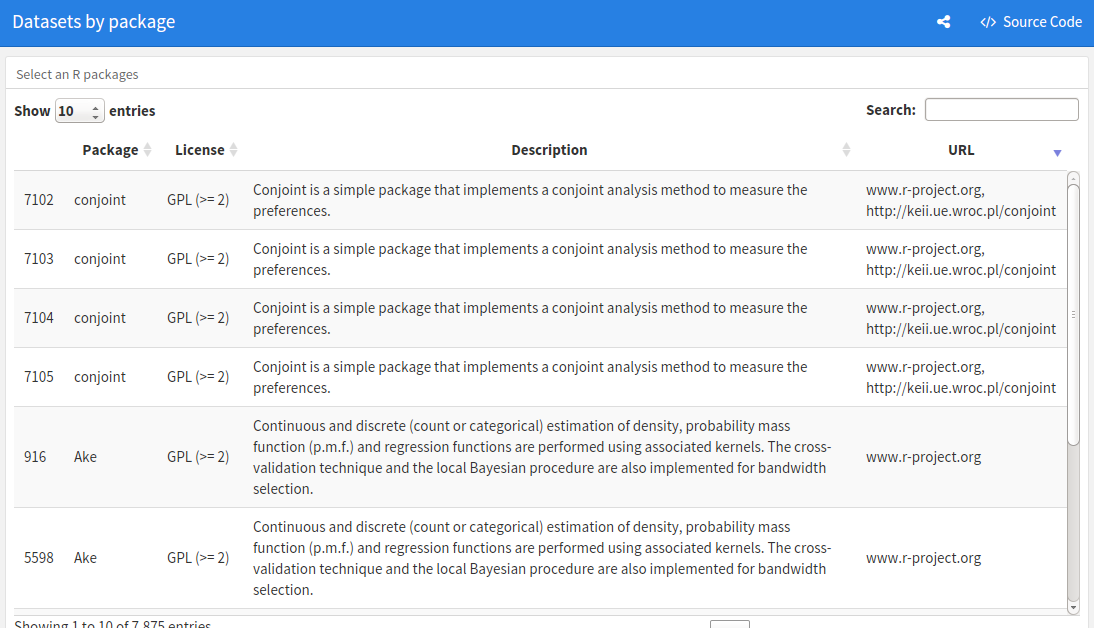Image resolution: width=1094 pixels, height=628 pixels.
Task: Click the Search input field
Action: [1002, 110]
